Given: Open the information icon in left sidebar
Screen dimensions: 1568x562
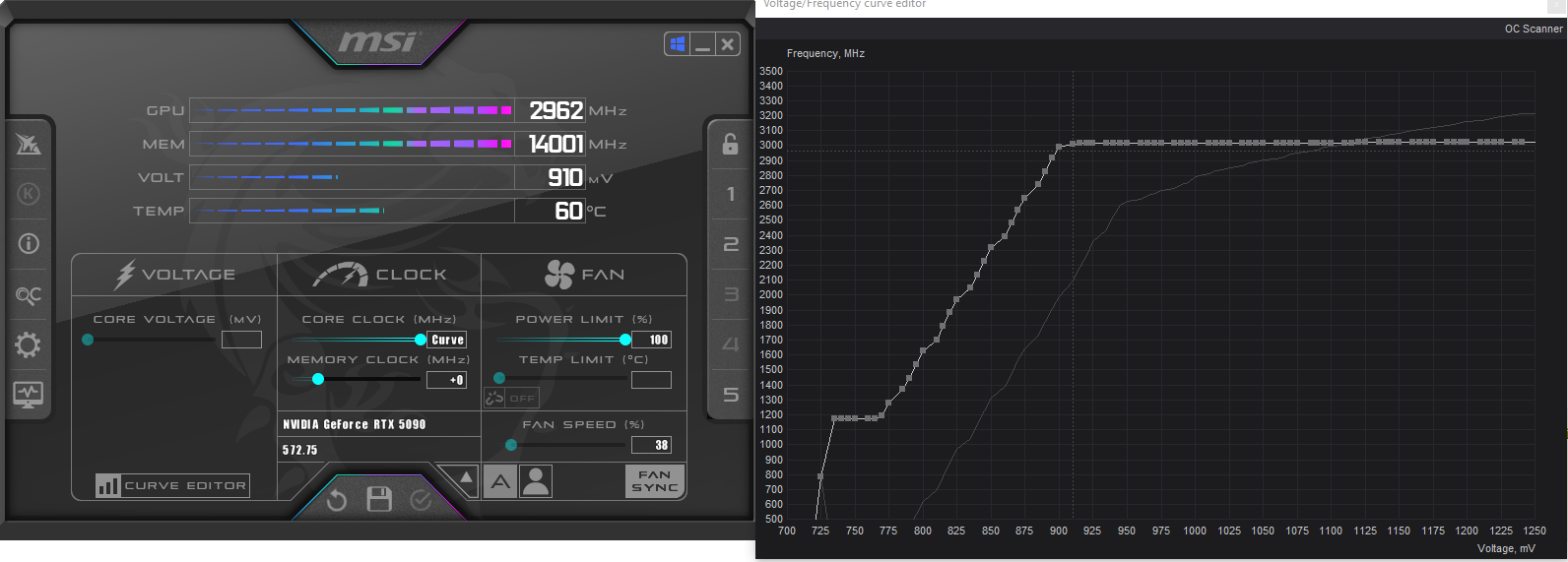Looking at the screenshot, I should pos(29,243).
